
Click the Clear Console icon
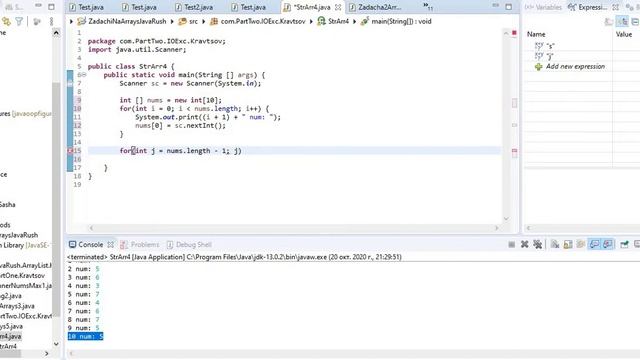pos(555,244)
